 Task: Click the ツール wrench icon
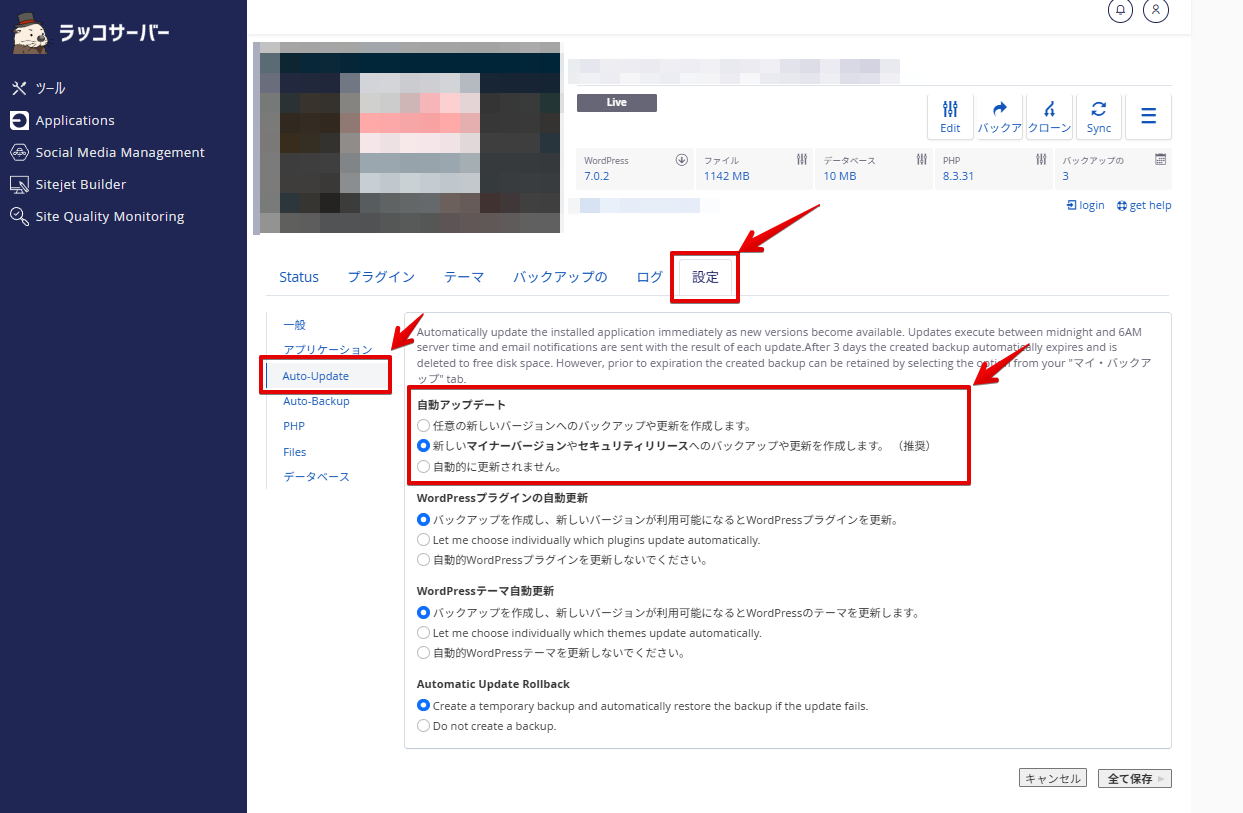tap(19, 88)
